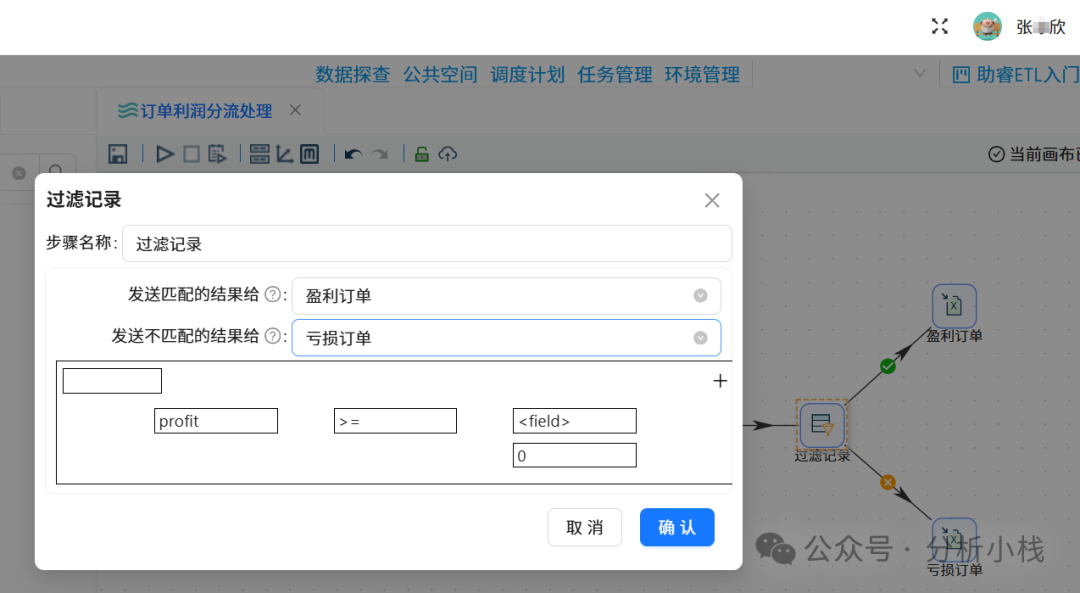Click the green unlock padlock icon
This screenshot has width=1080, height=593.
[422, 154]
